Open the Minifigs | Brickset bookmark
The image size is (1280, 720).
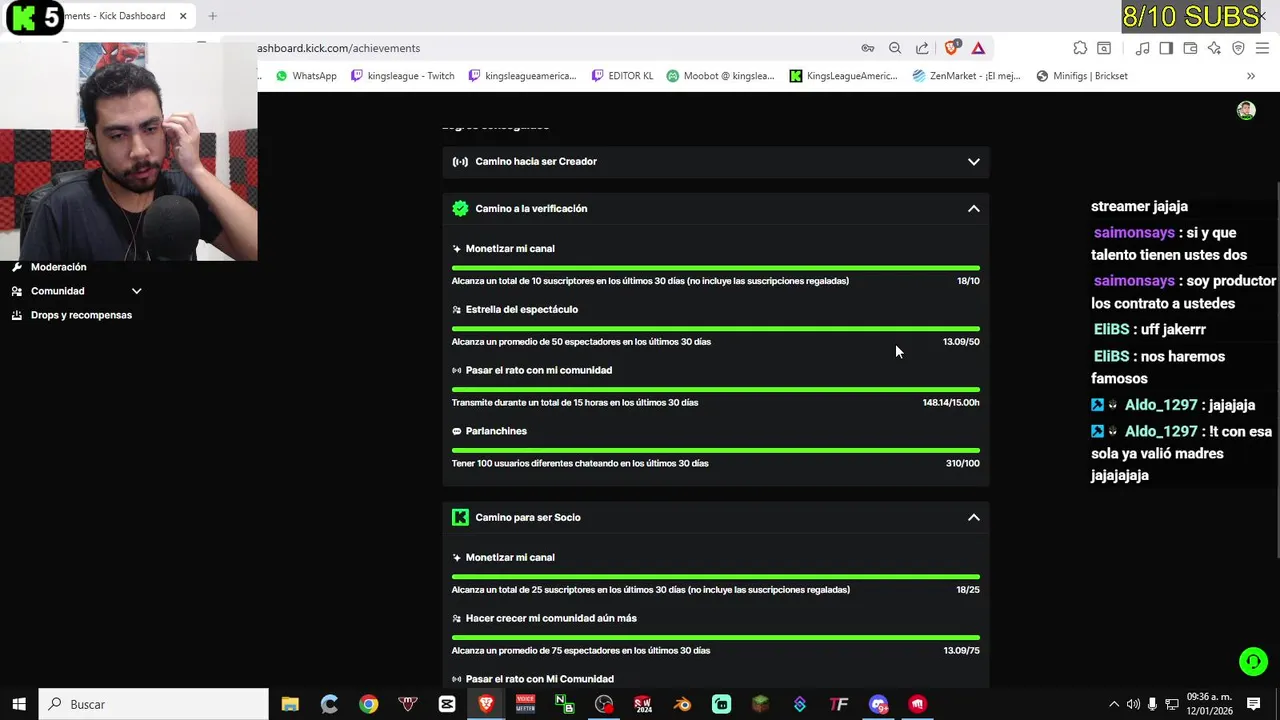click(x=1082, y=76)
